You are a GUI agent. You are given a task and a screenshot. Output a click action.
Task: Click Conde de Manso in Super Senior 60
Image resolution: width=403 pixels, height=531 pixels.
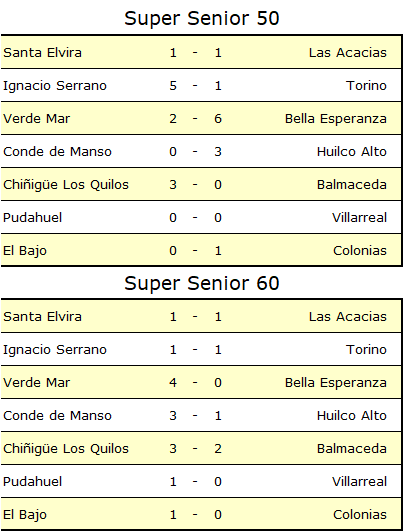tap(57, 416)
